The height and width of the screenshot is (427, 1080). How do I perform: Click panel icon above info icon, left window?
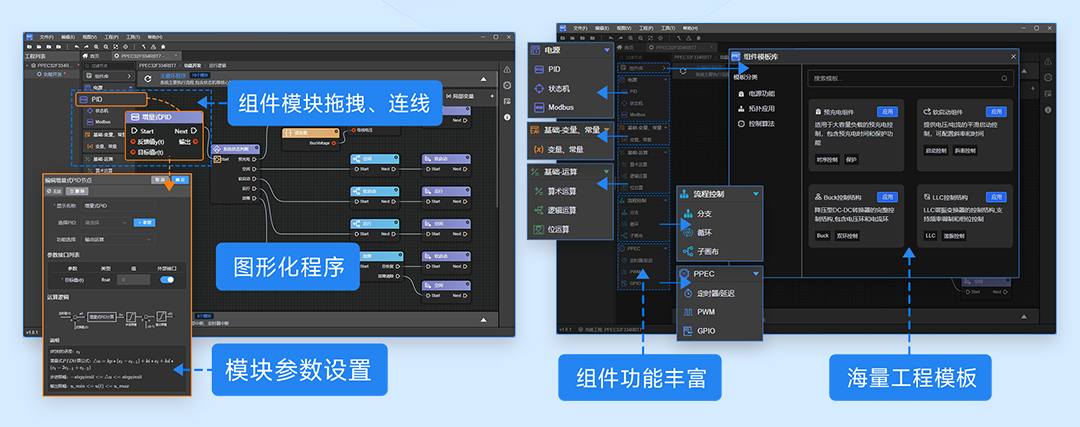pyautogui.click(x=507, y=101)
